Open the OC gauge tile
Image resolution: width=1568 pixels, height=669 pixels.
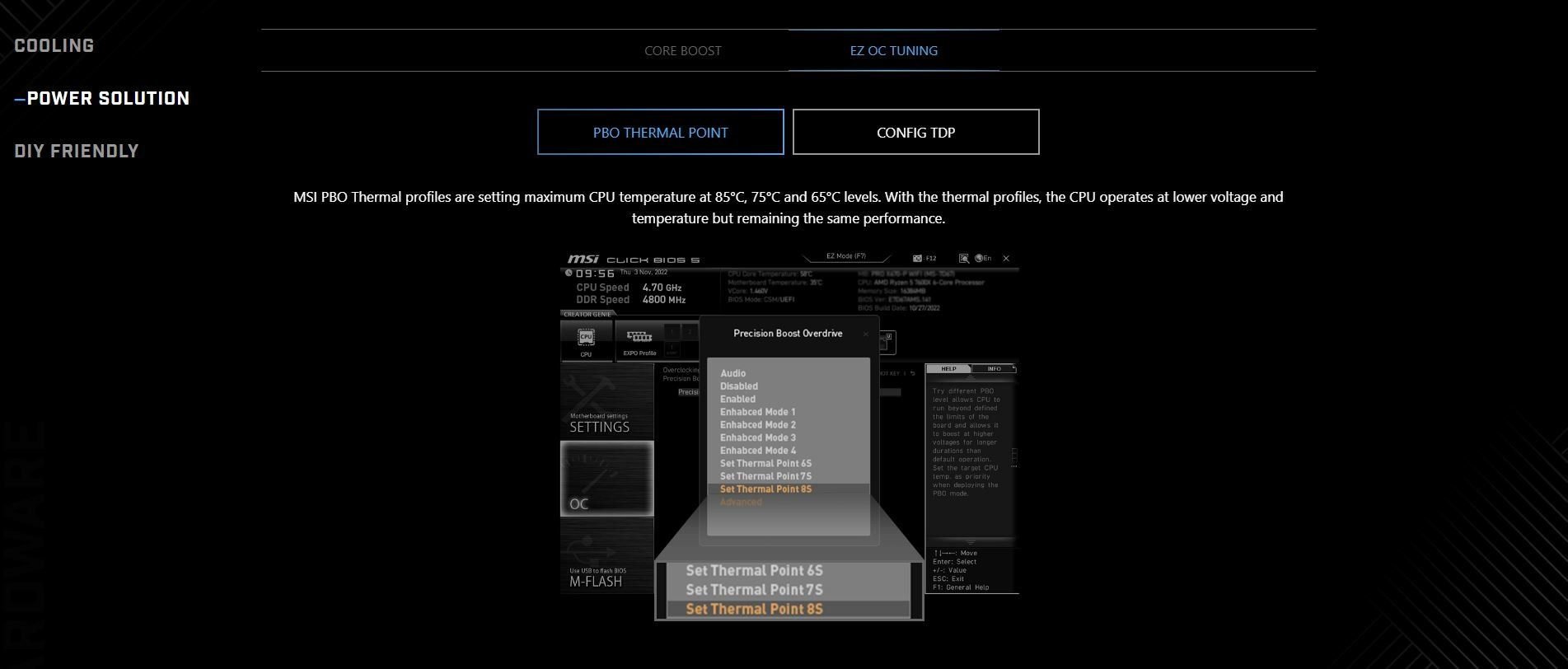pyautogui.click(x=607, y=479)
